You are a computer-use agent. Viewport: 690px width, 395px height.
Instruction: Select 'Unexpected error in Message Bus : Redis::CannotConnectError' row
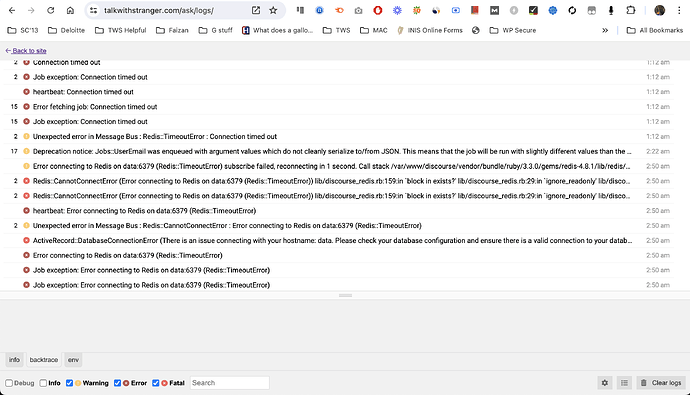tap(339, 226)
